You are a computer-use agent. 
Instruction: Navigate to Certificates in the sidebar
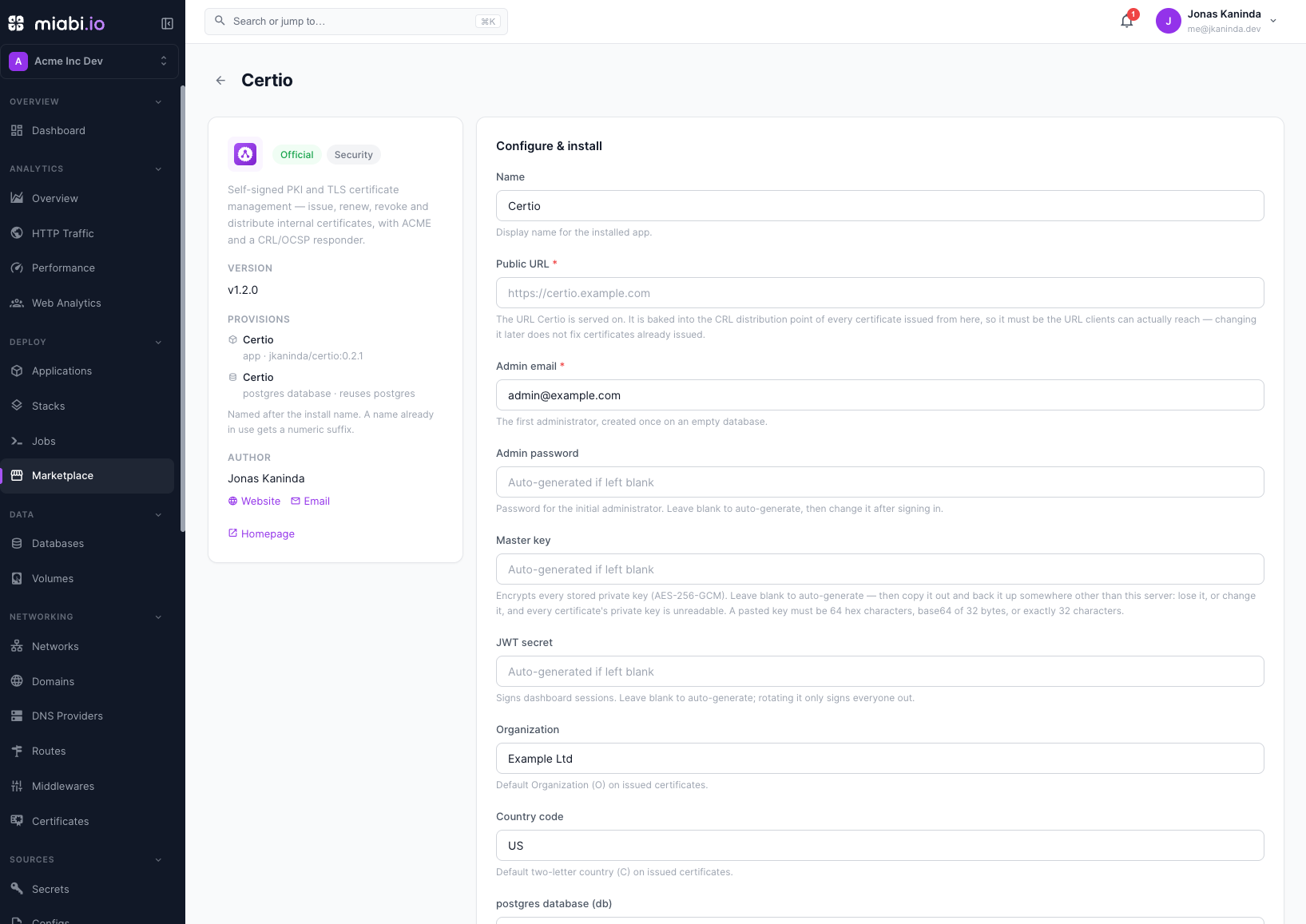pos(87,821)
